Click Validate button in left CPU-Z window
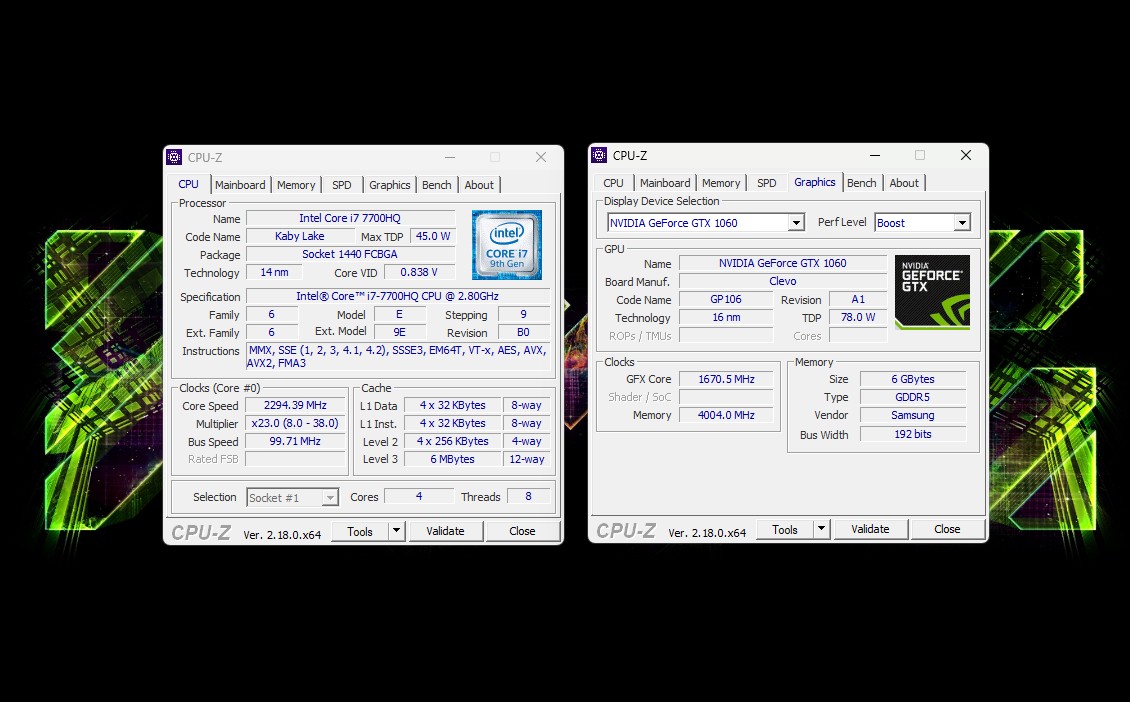This screenshot has width=1130, height=702. pos(445,531)
